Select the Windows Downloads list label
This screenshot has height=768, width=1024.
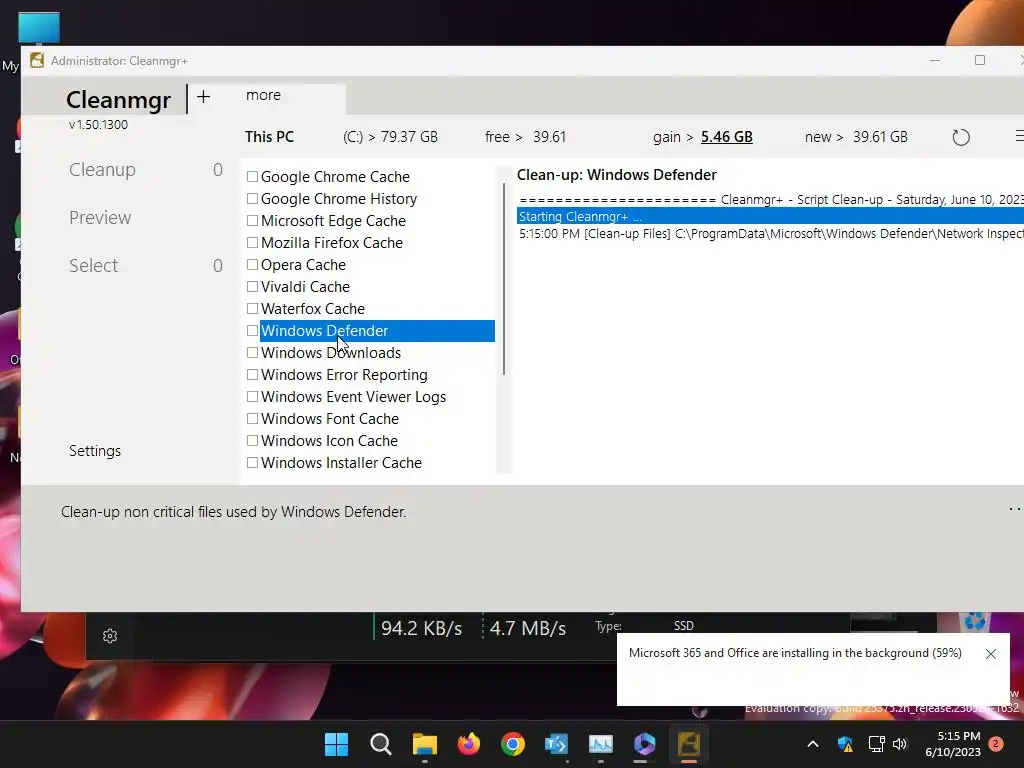[x=331, y=353]
